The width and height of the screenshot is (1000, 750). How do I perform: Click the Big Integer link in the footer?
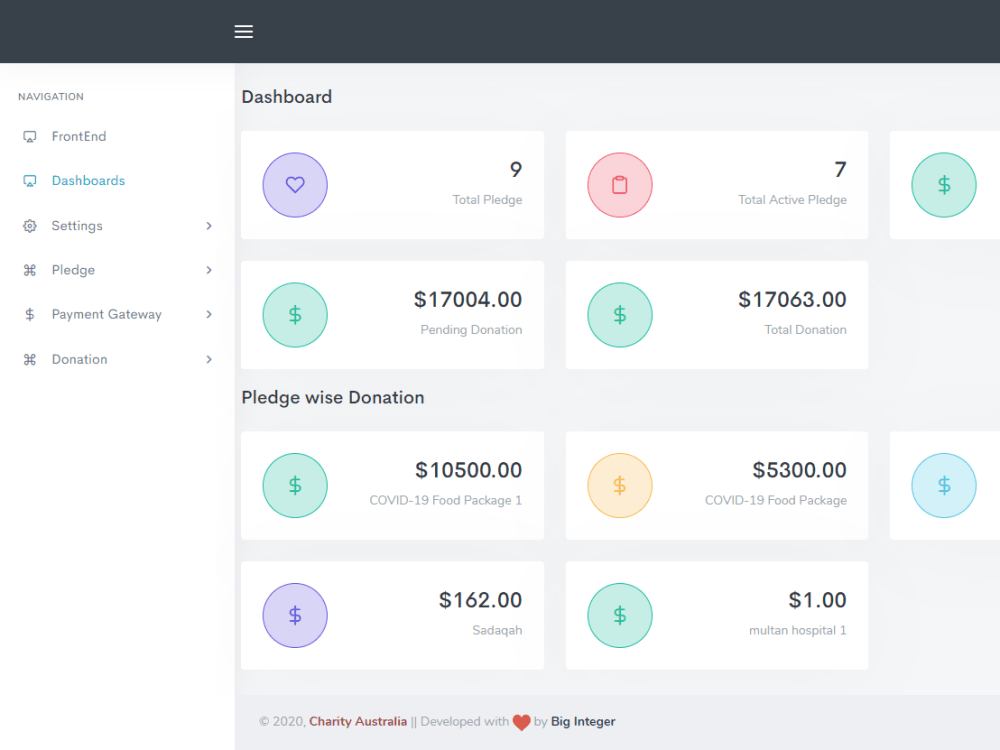[582, 721]
